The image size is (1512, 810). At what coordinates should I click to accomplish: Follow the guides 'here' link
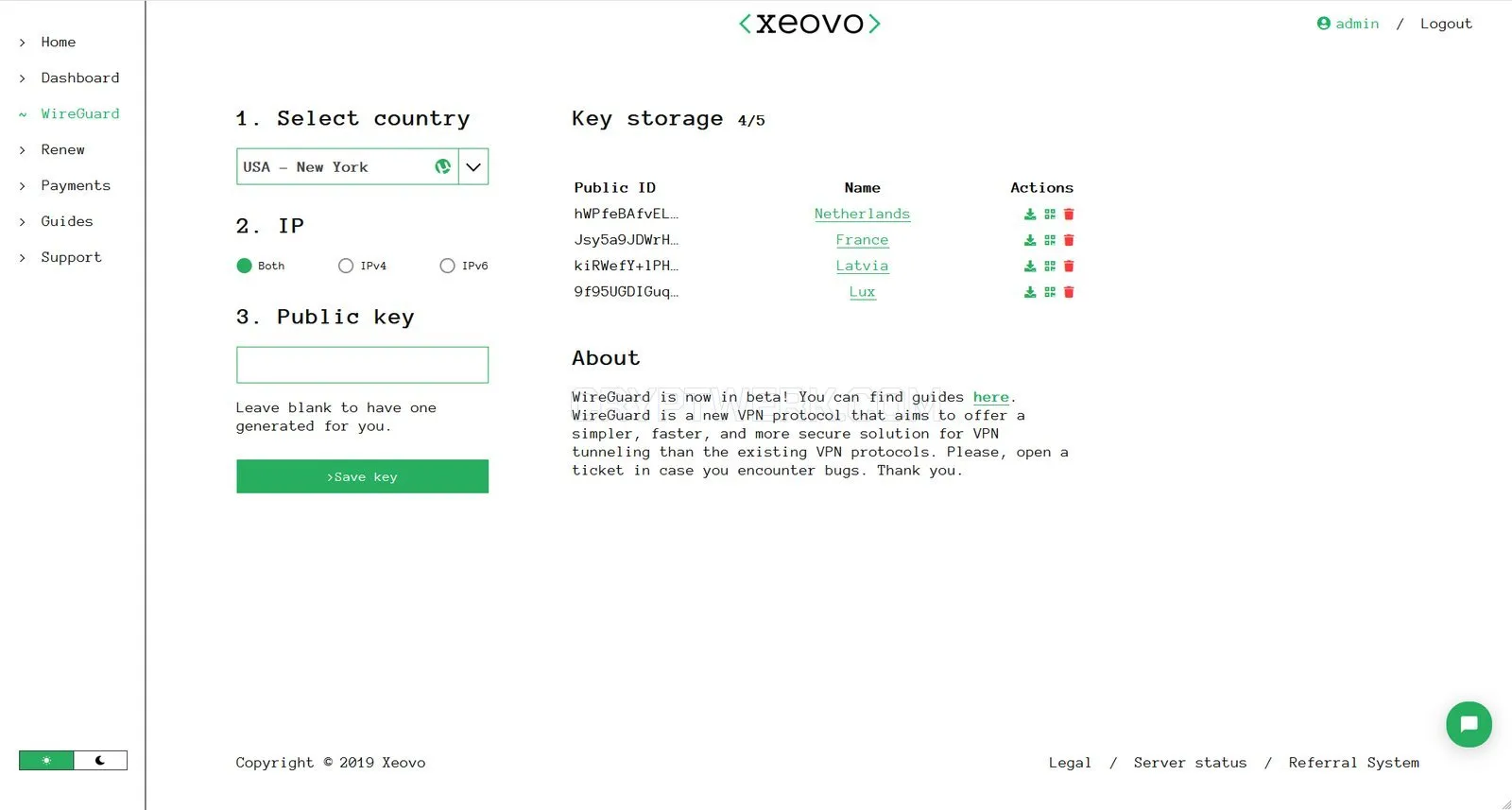pyautogui.click(x=991, y=398)
